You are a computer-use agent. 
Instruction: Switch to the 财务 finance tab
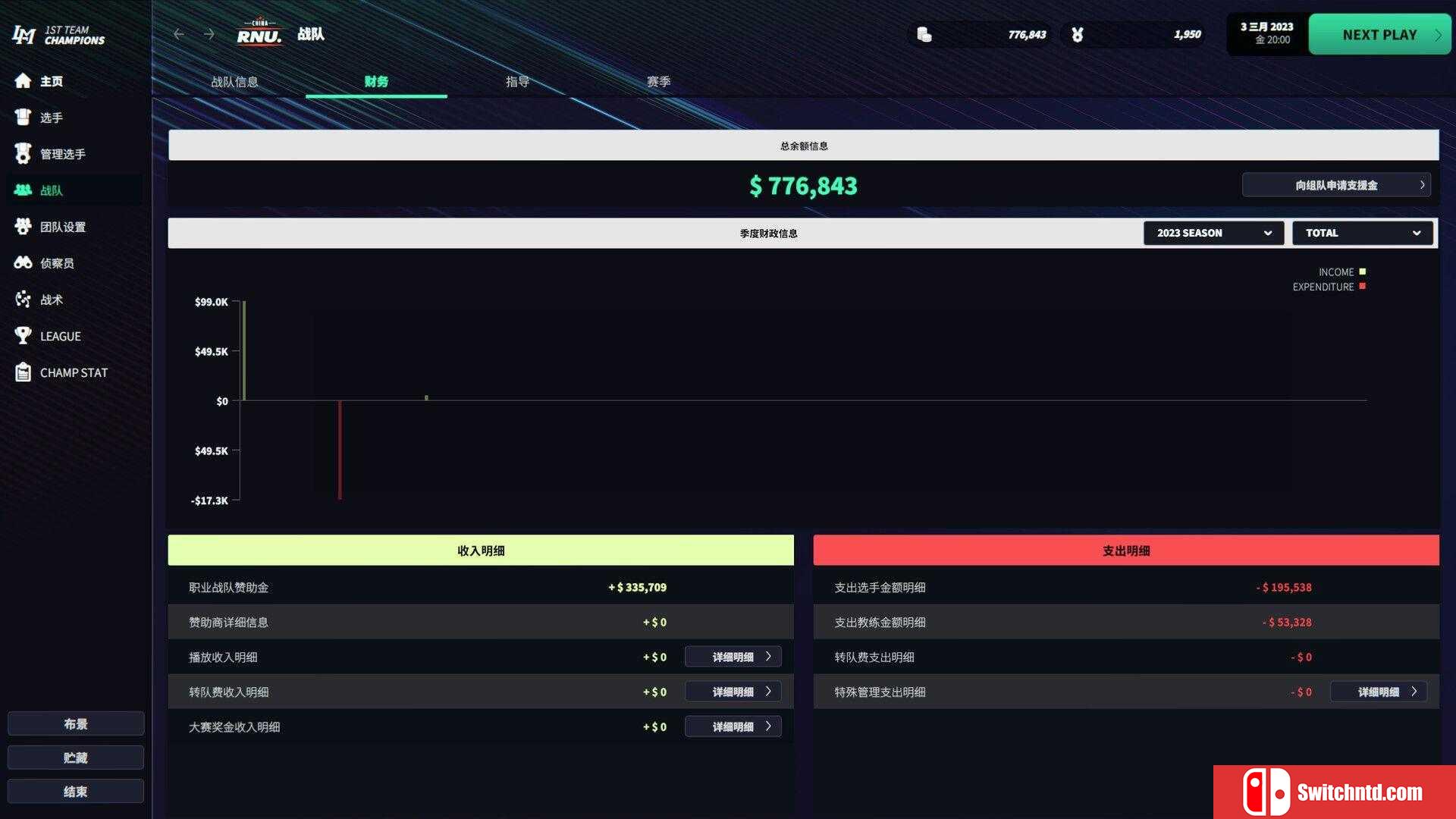376,82
